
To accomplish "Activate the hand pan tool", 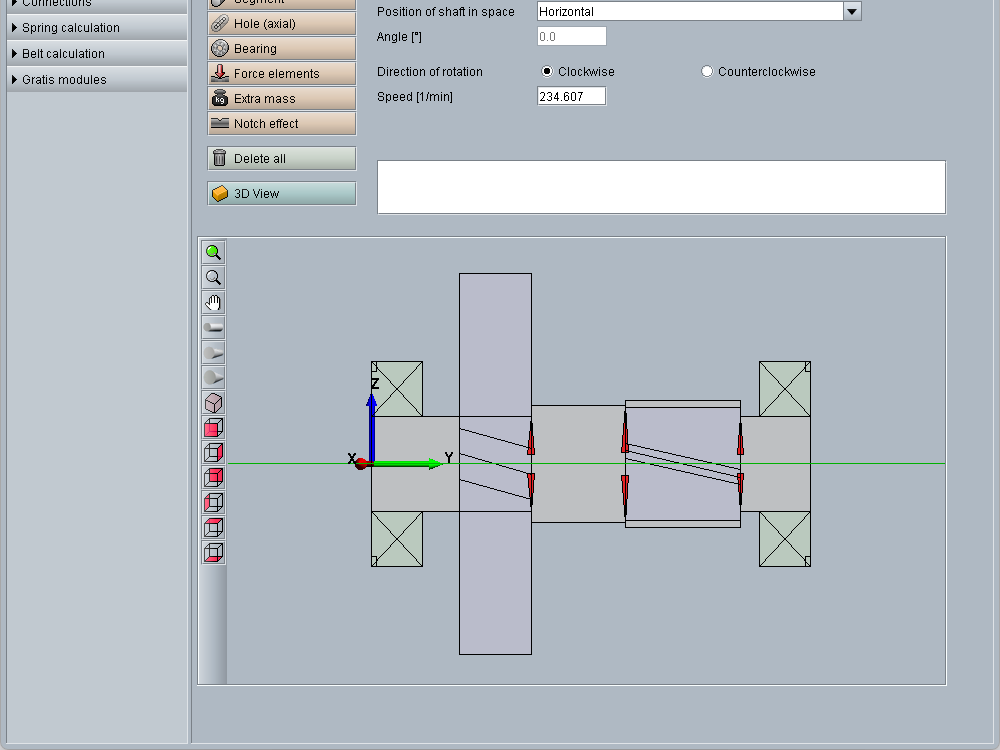I will (213, 303).
